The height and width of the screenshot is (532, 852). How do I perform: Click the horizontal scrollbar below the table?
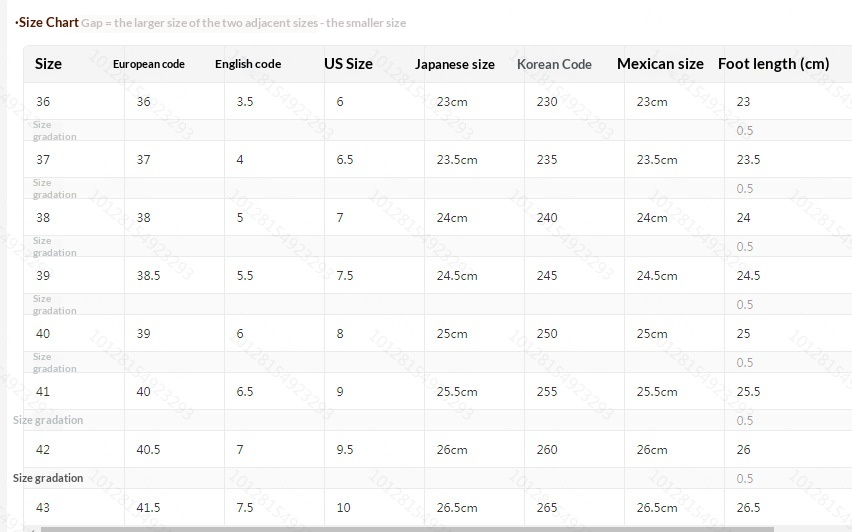click(x=400, y=528)
